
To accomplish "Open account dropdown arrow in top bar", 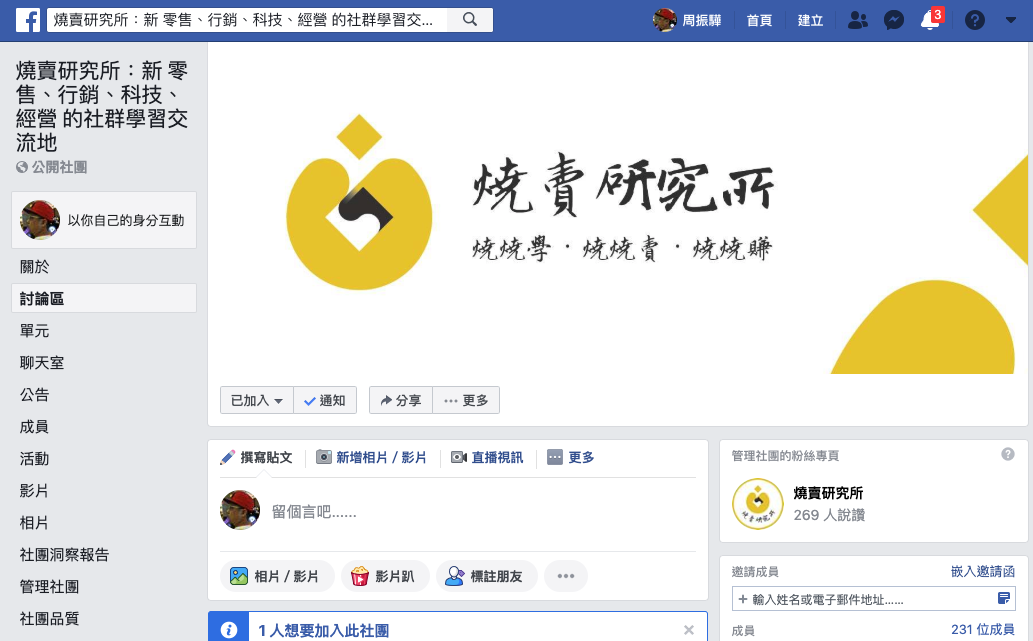I will [x=1011, y=20].
